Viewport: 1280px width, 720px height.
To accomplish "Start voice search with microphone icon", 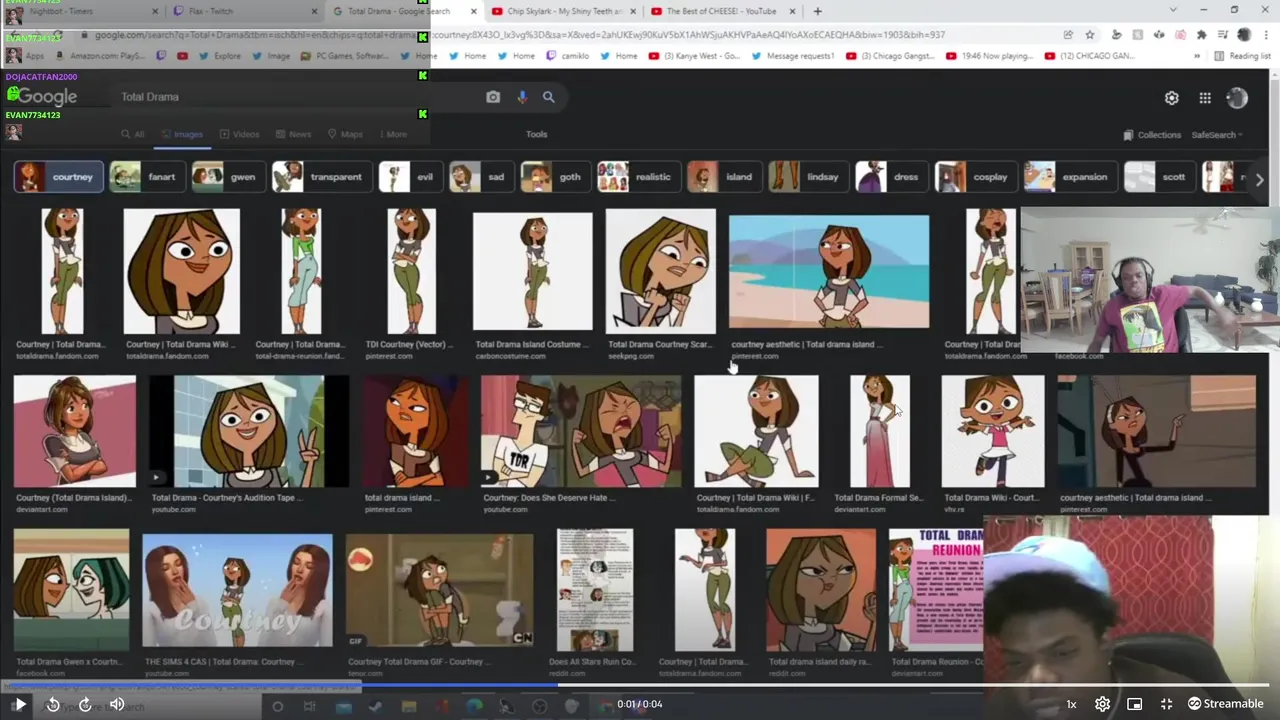I will pos(522,97).
